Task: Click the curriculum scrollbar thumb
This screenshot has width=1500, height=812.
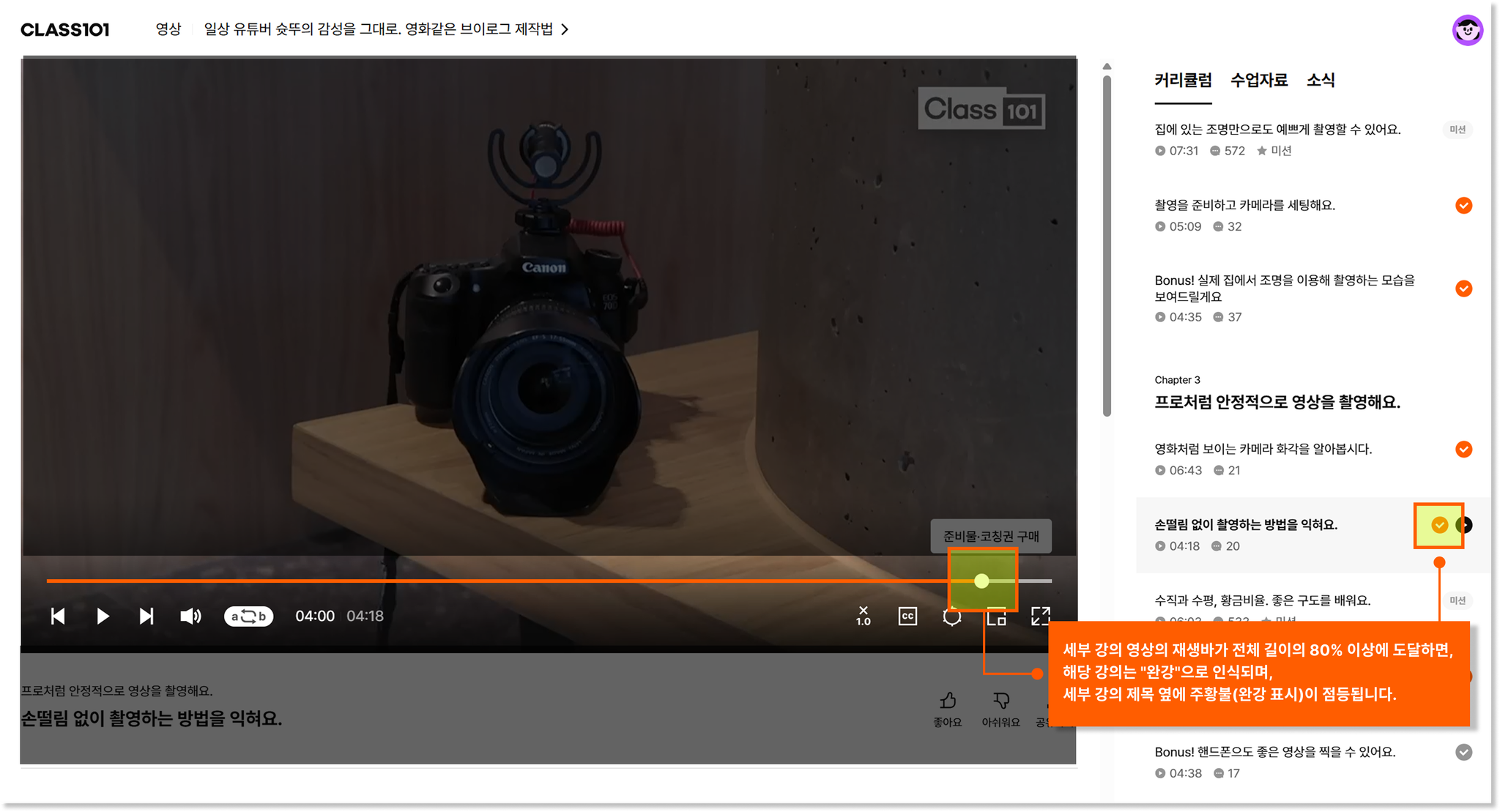Action: pos(1107,246)
